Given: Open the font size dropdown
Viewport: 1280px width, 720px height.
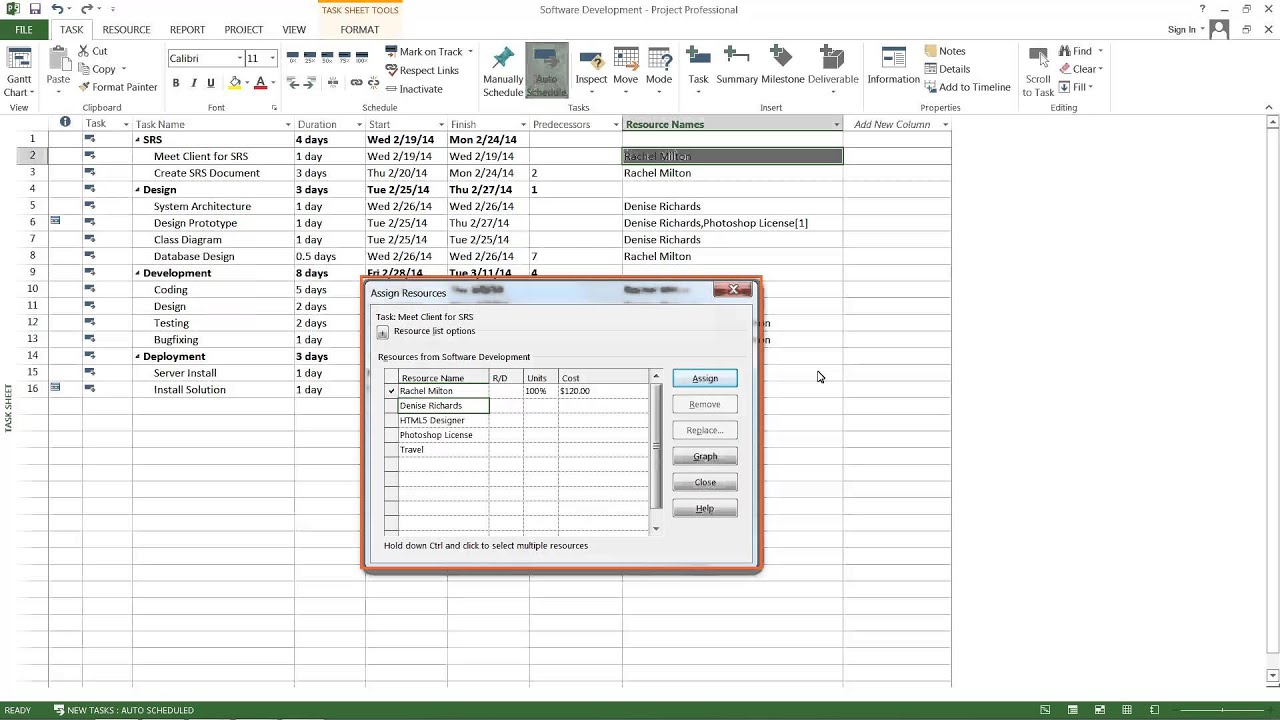Looking at the screenshot, I should pos(272,58).
